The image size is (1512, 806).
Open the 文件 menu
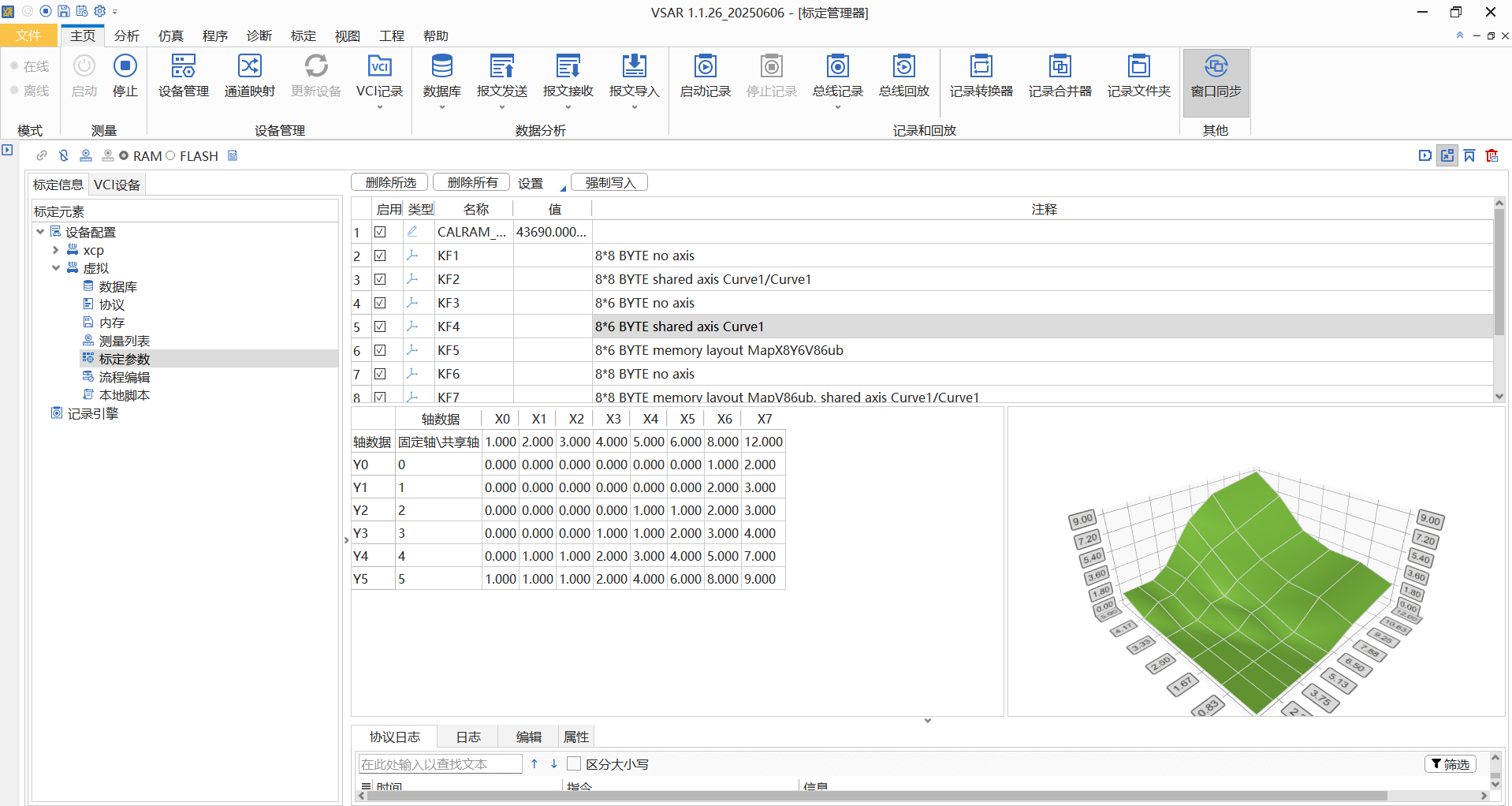click(28, 35)
